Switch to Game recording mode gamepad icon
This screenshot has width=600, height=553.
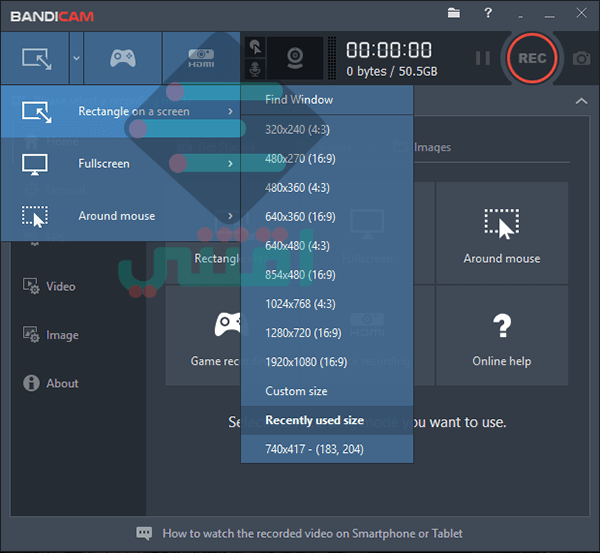click(123, 58)
